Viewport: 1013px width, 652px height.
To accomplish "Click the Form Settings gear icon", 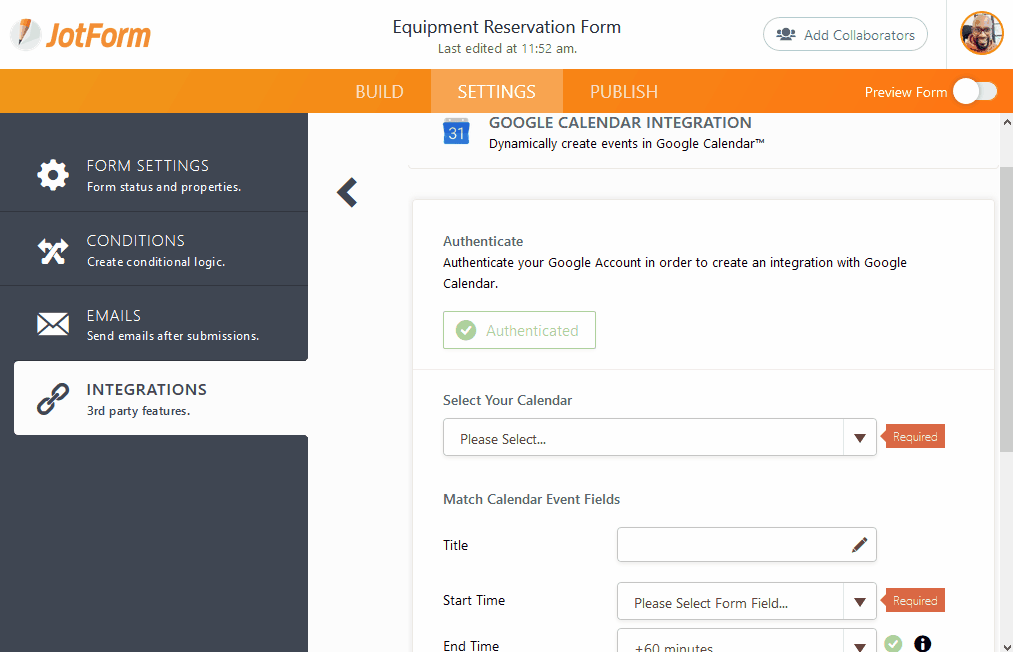I will pos(53,174).
